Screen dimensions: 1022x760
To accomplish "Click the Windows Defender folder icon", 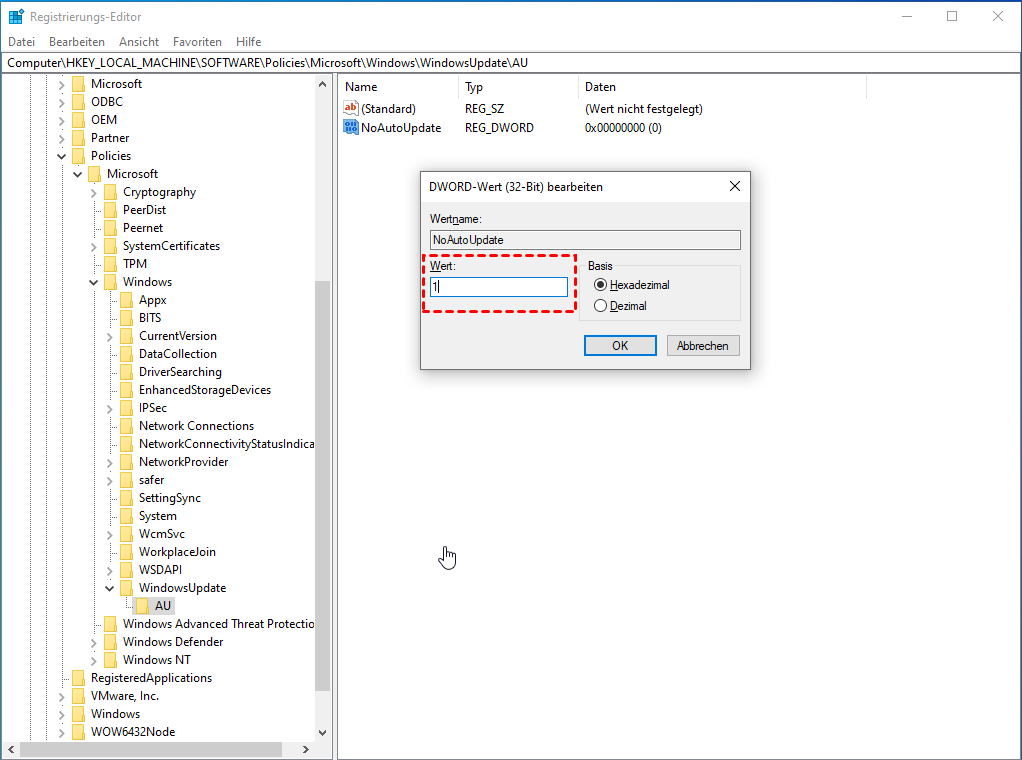I will (111, 642).
